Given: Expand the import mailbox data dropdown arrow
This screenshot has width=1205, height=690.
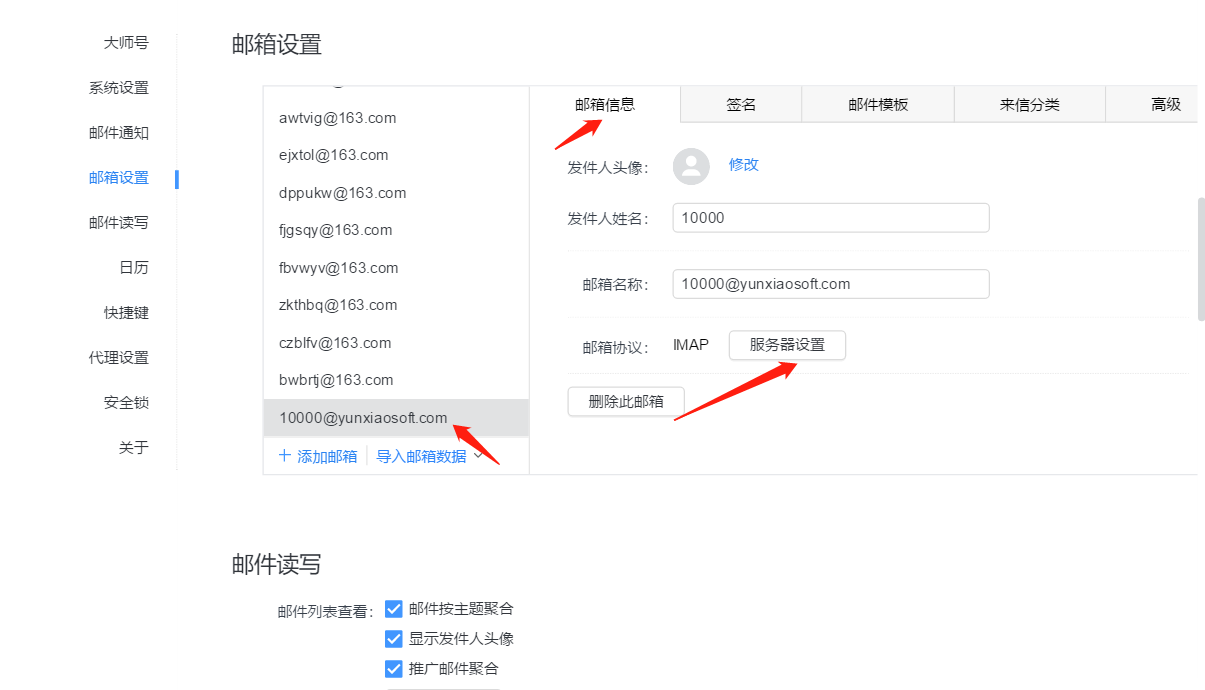Looking at the screenshot, I should (x=478, y=456).
